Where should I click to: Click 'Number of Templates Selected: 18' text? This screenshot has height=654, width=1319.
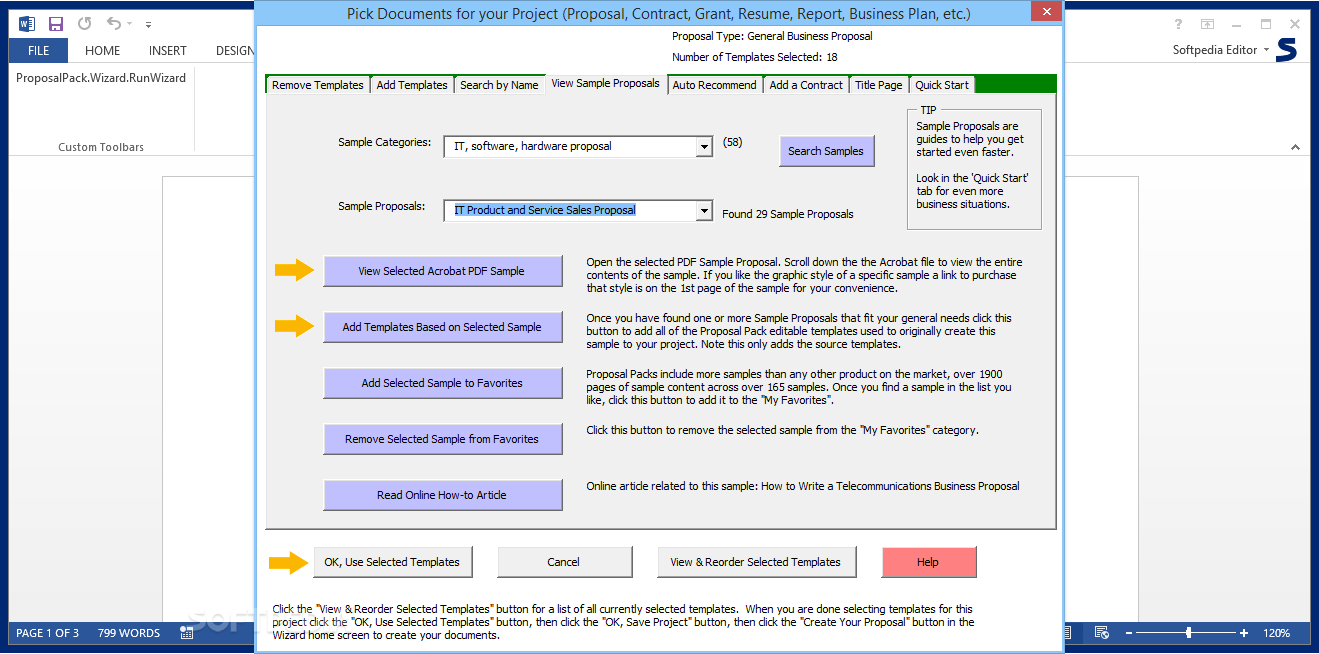point(755,57)
